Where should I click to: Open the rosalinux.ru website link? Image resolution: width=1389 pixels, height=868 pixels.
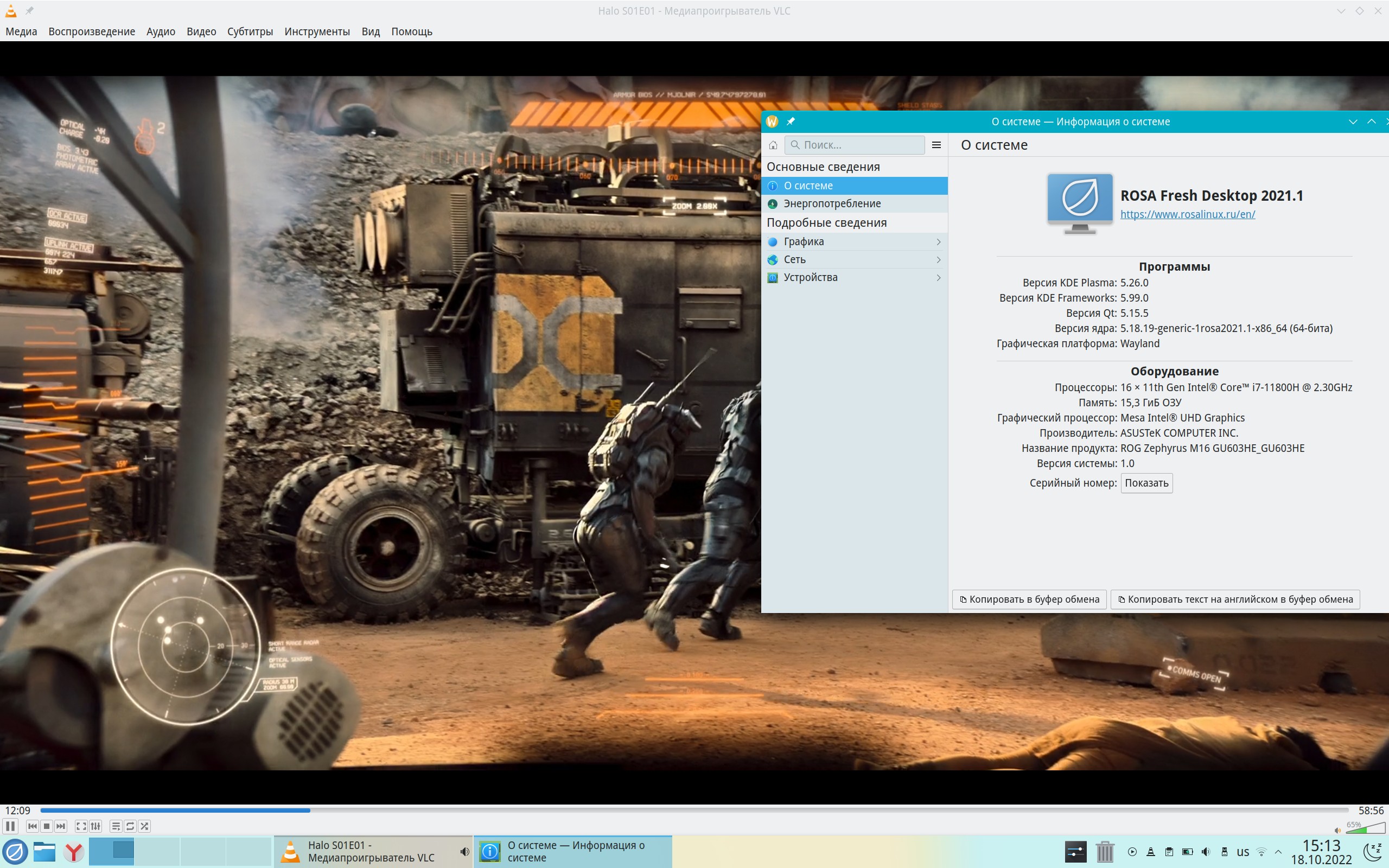click(x=1188, y=214)
